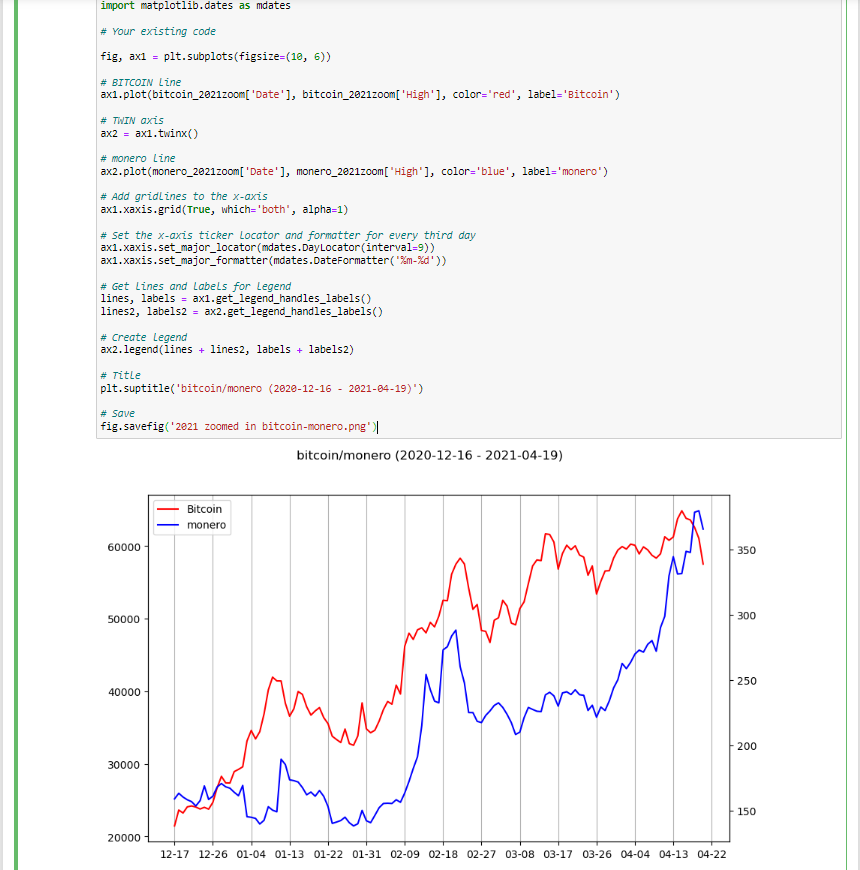The width and height of the screenshot is (860, 870).
Task: Click the 'import matplotlib.dates as mdates' code line
Action: coord(195,6)
